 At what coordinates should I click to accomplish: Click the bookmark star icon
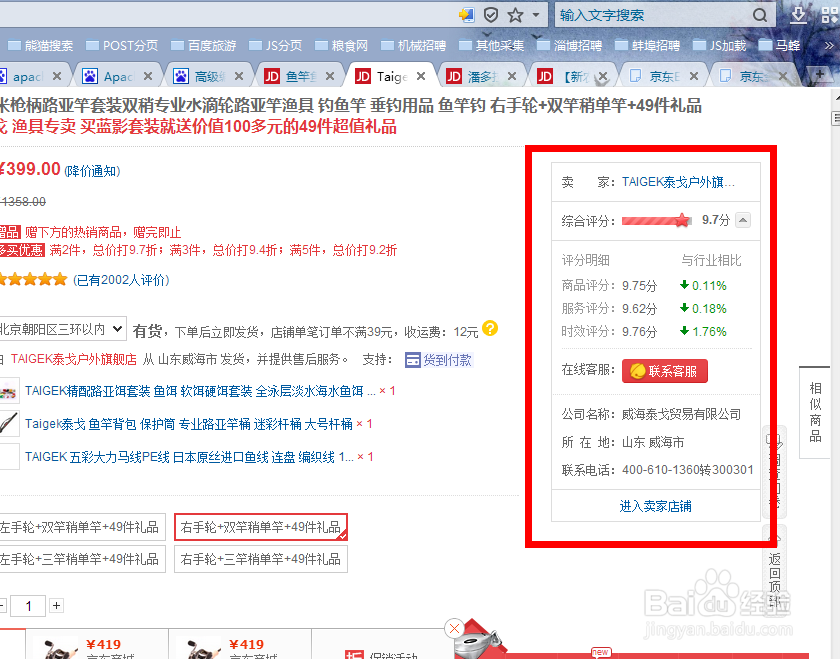515,15
